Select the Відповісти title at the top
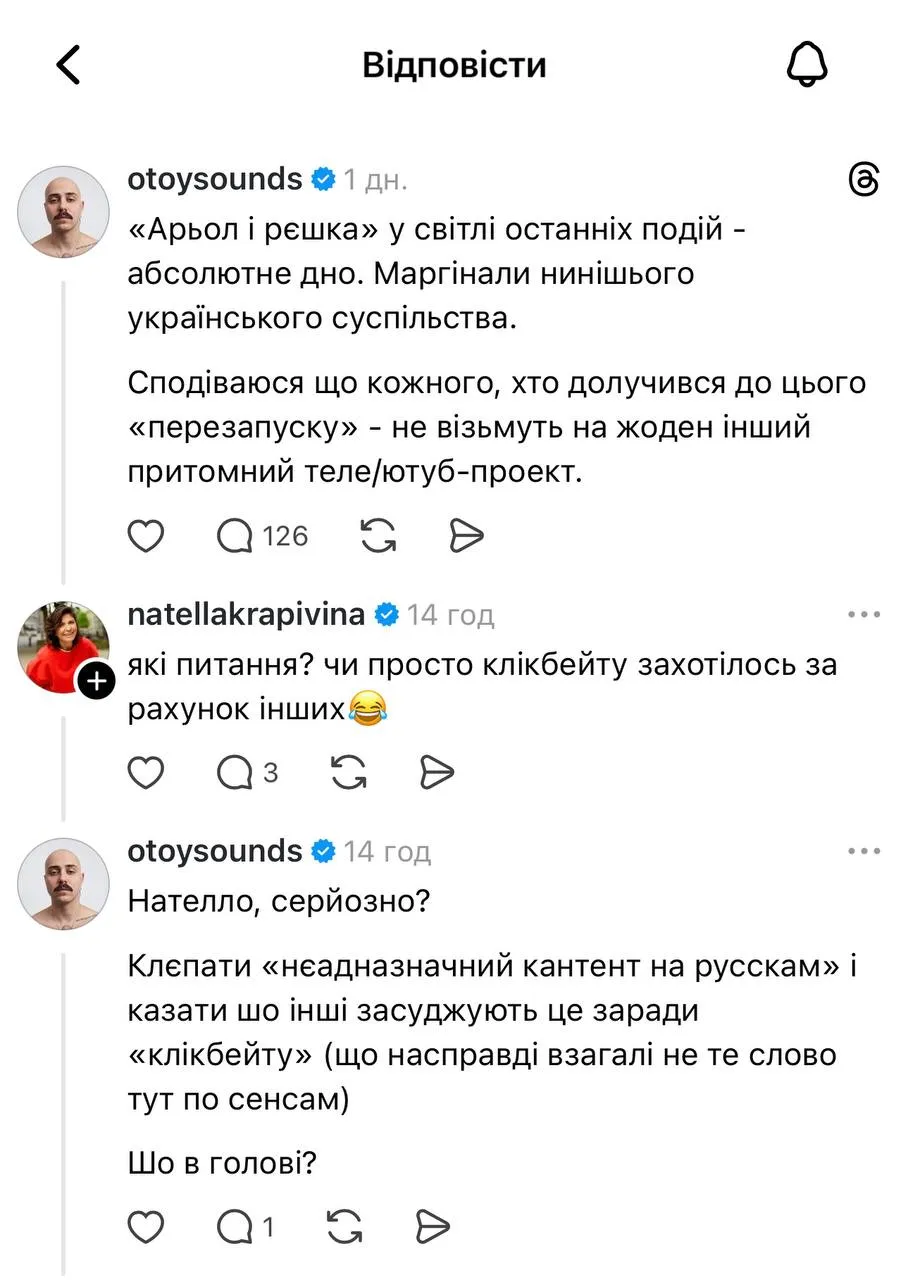 click(x=454, y=63)
